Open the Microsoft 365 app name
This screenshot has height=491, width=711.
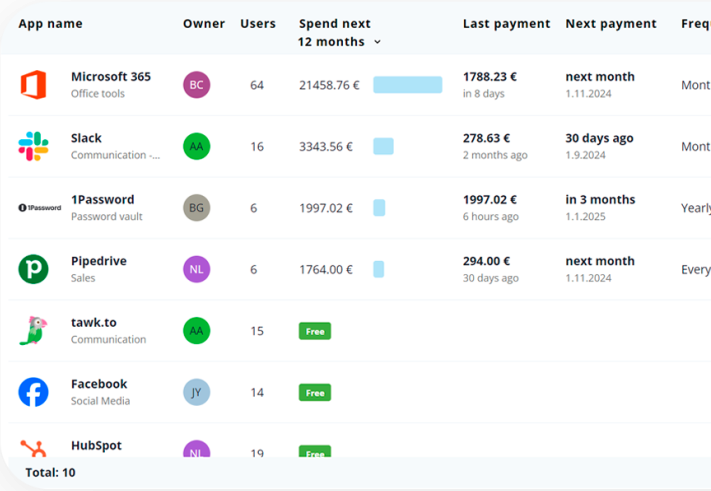point(111,77)
